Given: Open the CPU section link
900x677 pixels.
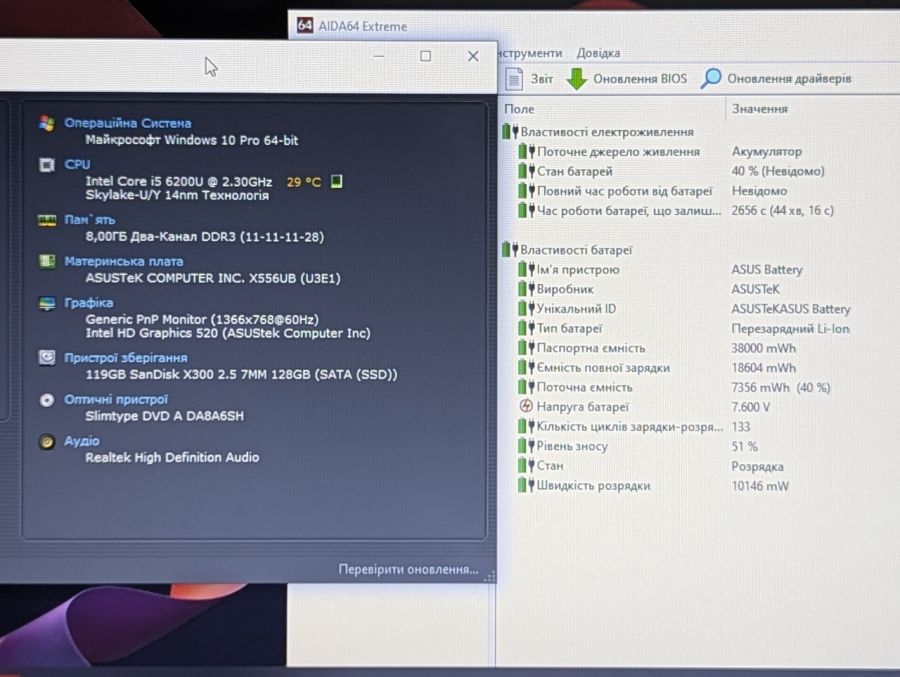Looking at the screenshot, I should coord(77,165).
